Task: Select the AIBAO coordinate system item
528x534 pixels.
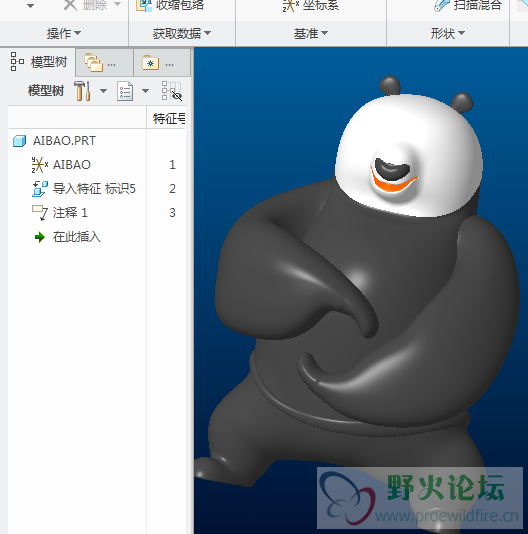Action: pyautogui.click(x=72, y=165)
